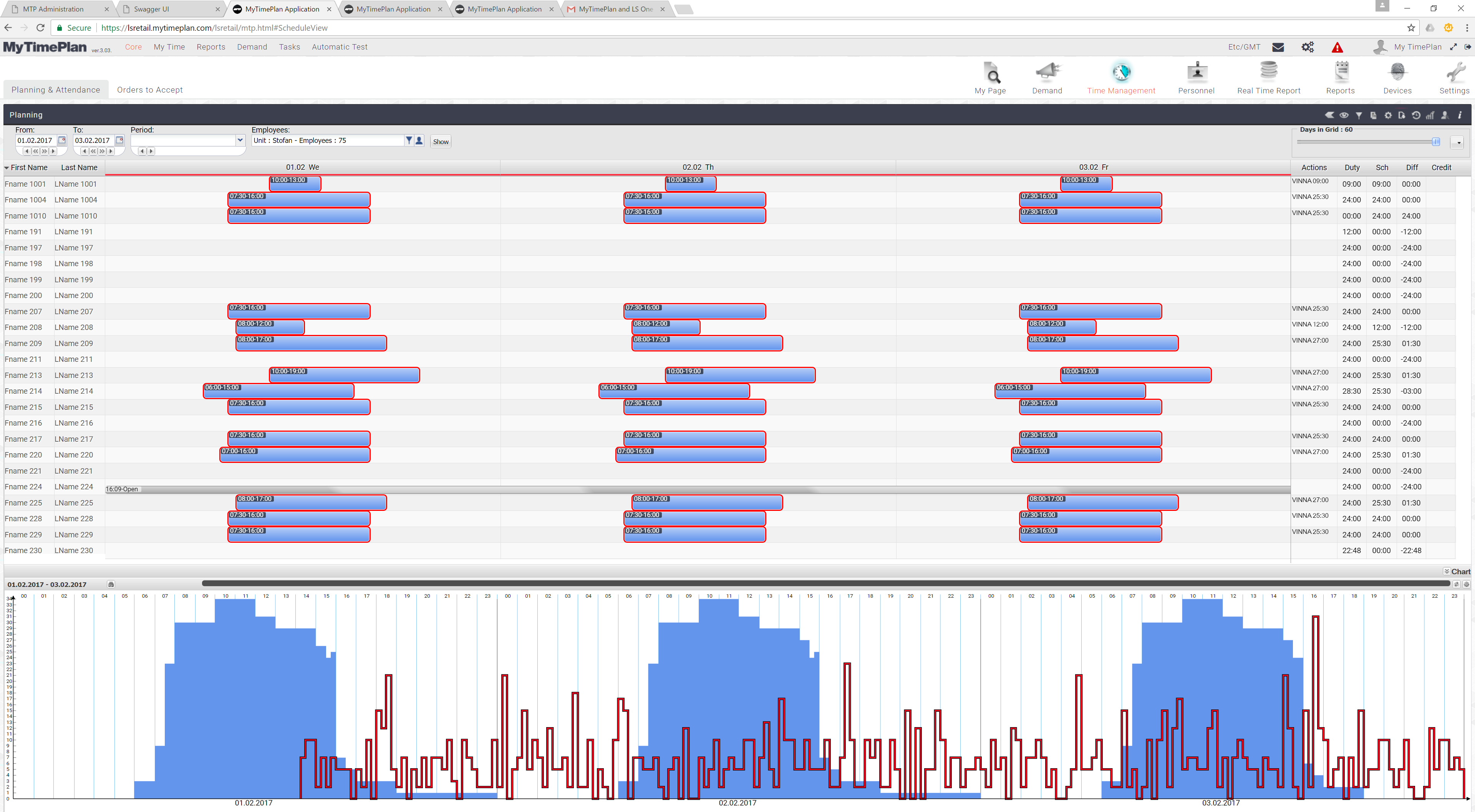This screenshot has height=812, width=1475.
Task: Toggle fullscreen using the expand arrows icon
Action: coord(1453,48)
